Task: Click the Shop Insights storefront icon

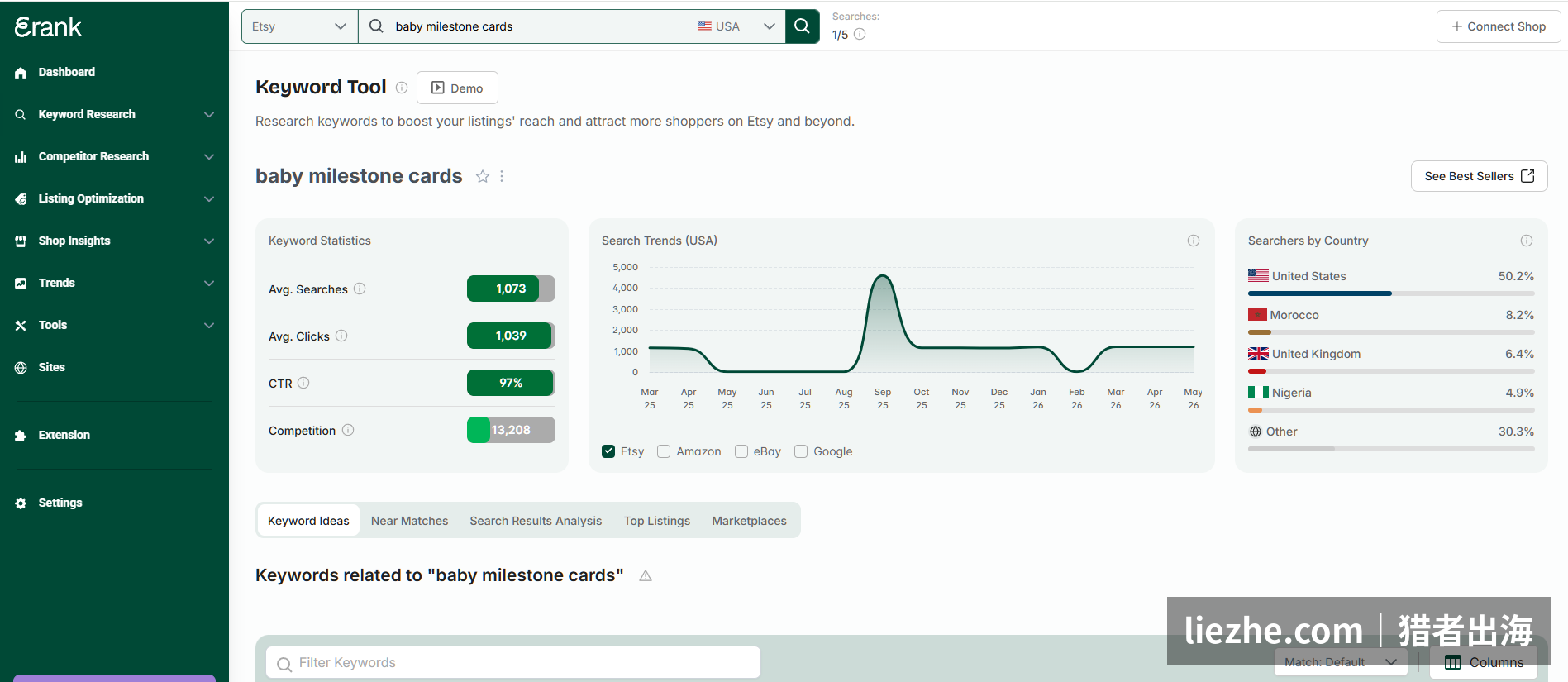Action: [x=21, y=241]
